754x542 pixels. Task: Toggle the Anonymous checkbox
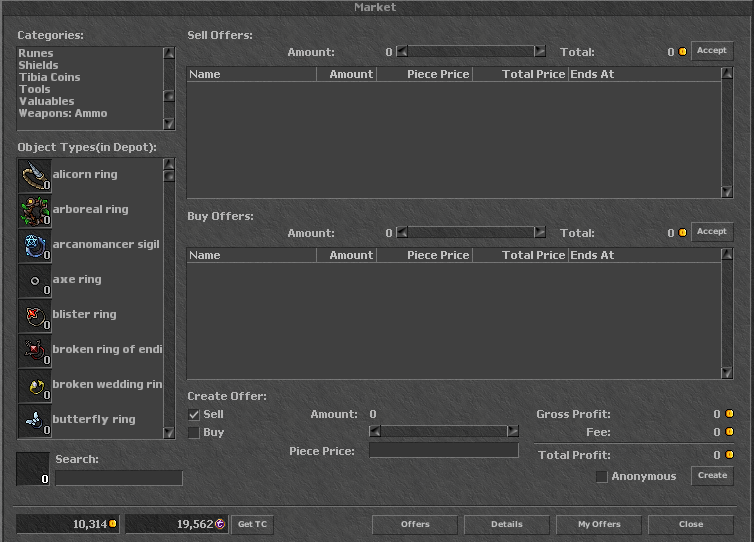(601, 477)
